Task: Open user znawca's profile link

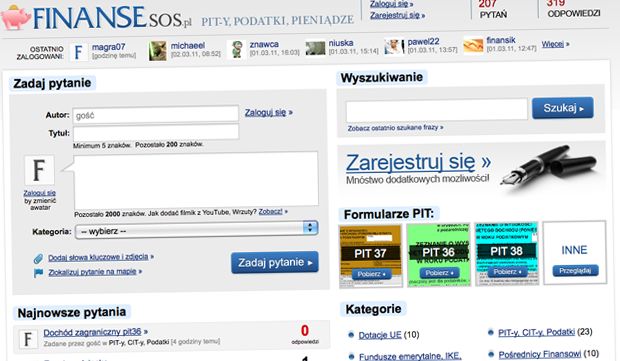Action: pos(264,44)
